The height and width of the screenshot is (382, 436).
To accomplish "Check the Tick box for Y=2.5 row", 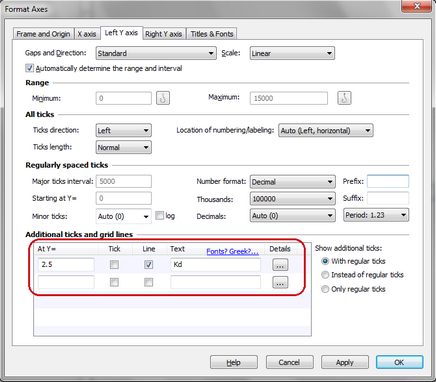I will pos(114,265).
